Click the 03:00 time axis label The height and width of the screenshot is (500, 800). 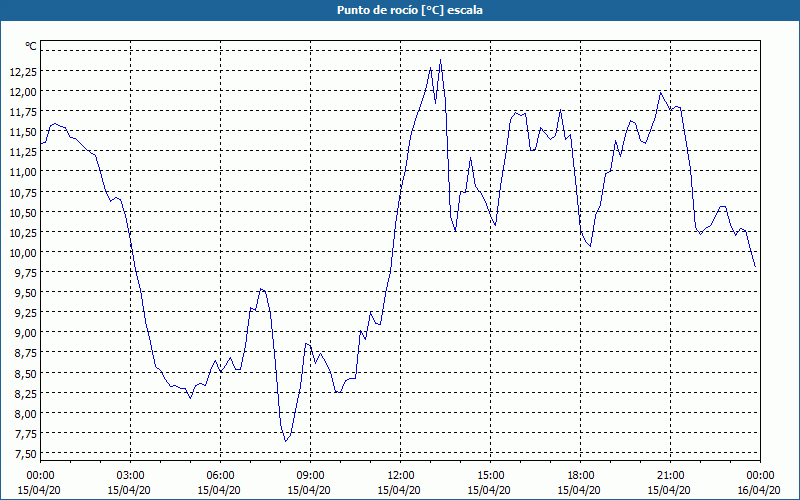click(130, 476)
